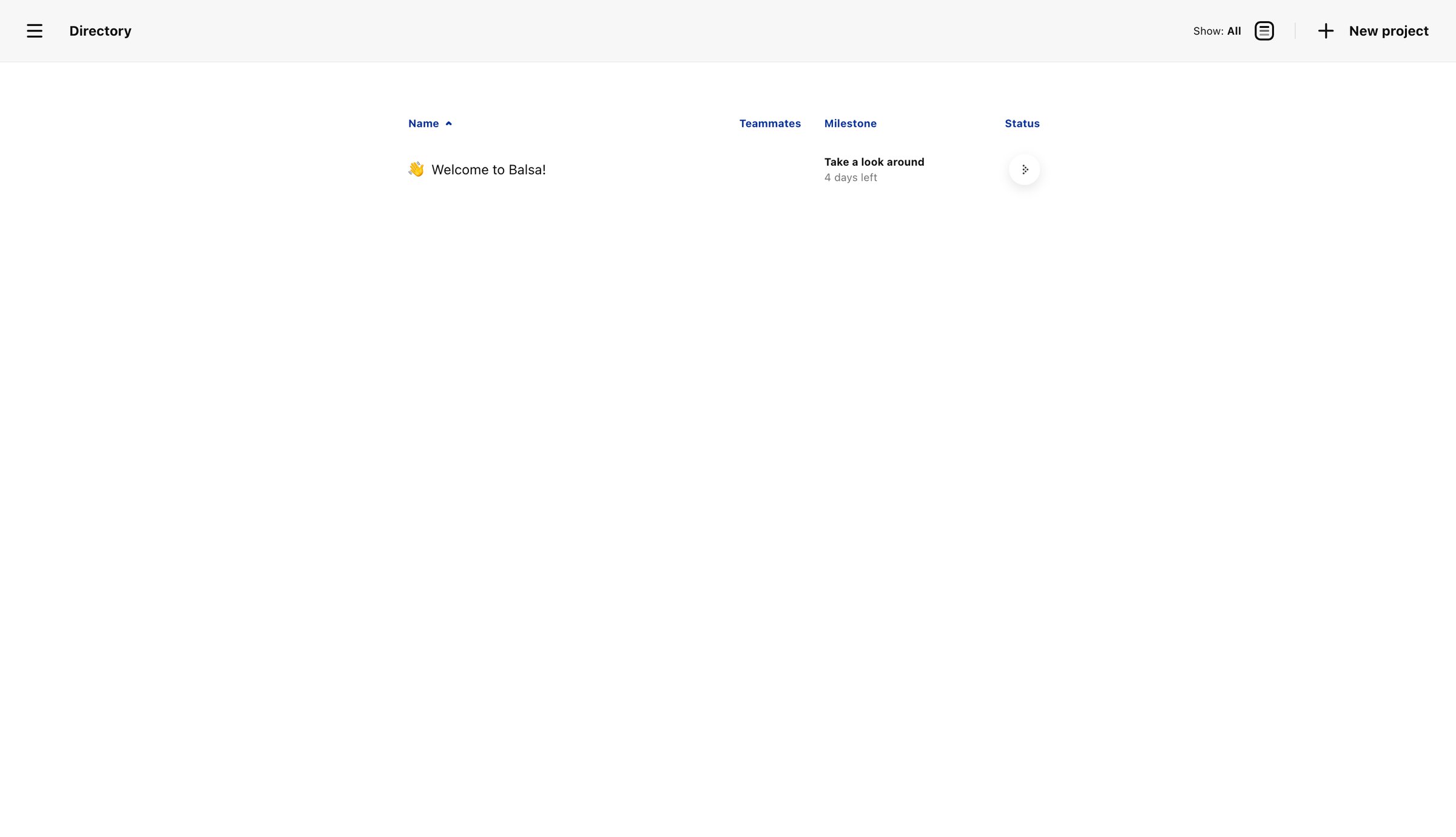Open the Welcome to Balsa! project

click(x=488, y=170)
